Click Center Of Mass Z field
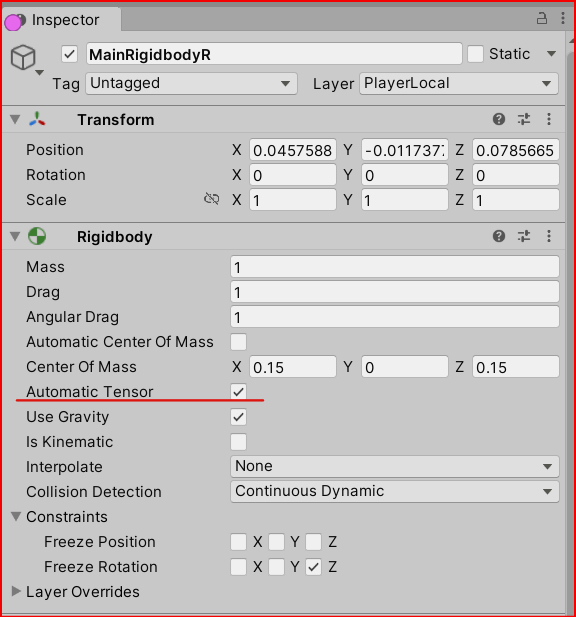 point(516,367)
